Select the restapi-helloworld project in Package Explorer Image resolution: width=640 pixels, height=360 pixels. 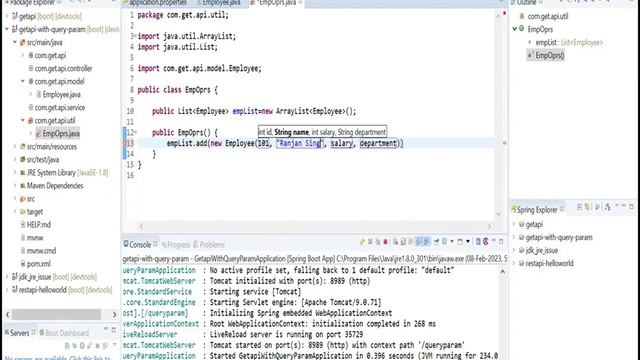(x=42, y=290)
